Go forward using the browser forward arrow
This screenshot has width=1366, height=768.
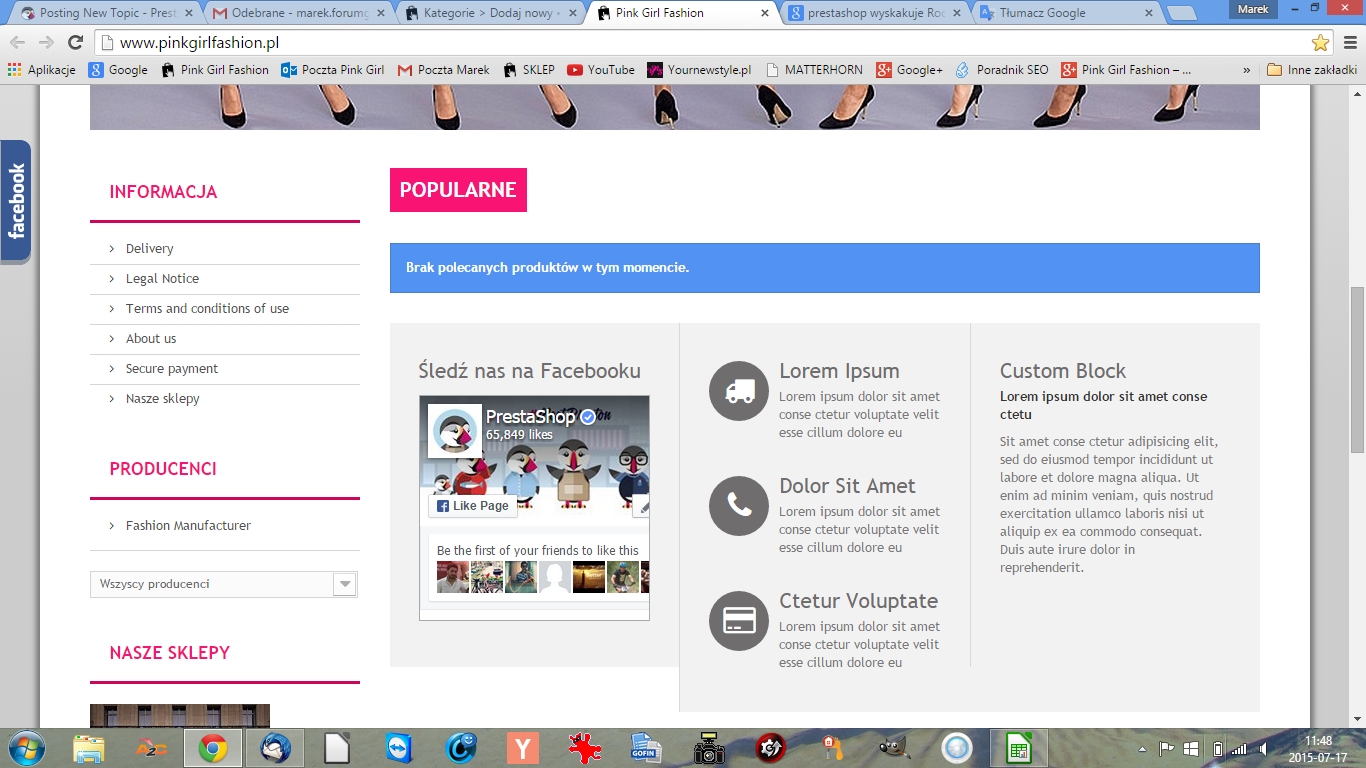(46, 43)
